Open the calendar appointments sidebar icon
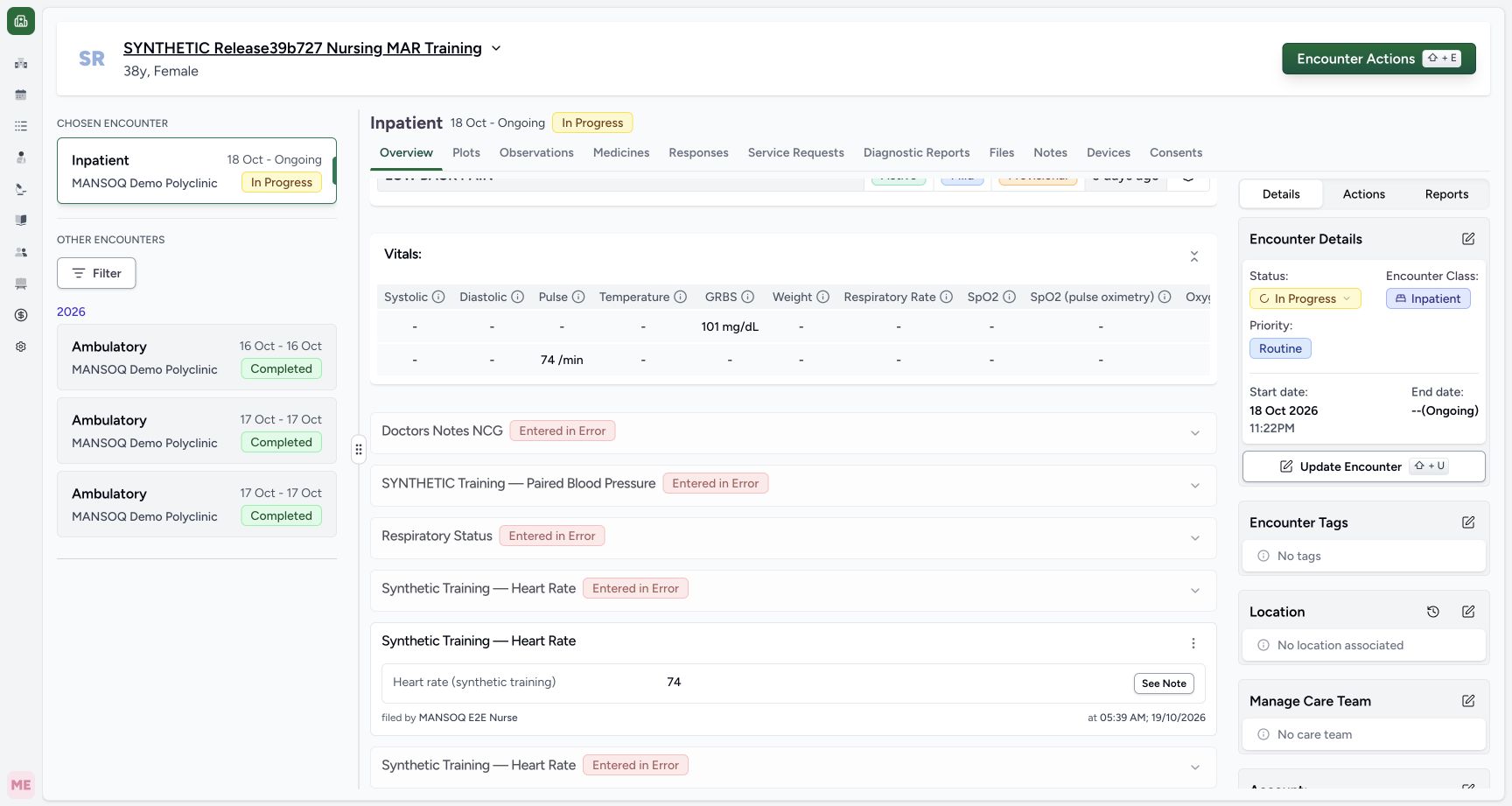This screenshot has height=806, width=1512. coord(21,95)
